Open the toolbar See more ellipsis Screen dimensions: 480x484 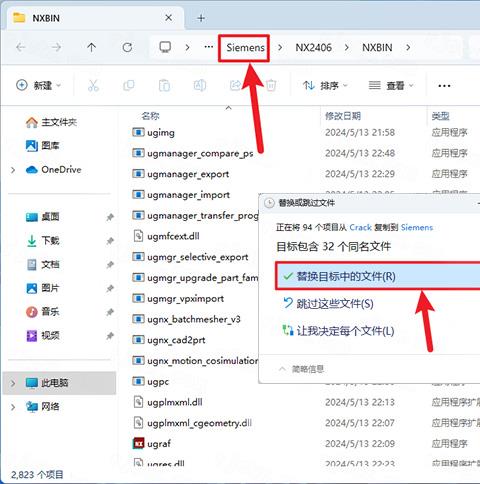[x=444, y=86]
